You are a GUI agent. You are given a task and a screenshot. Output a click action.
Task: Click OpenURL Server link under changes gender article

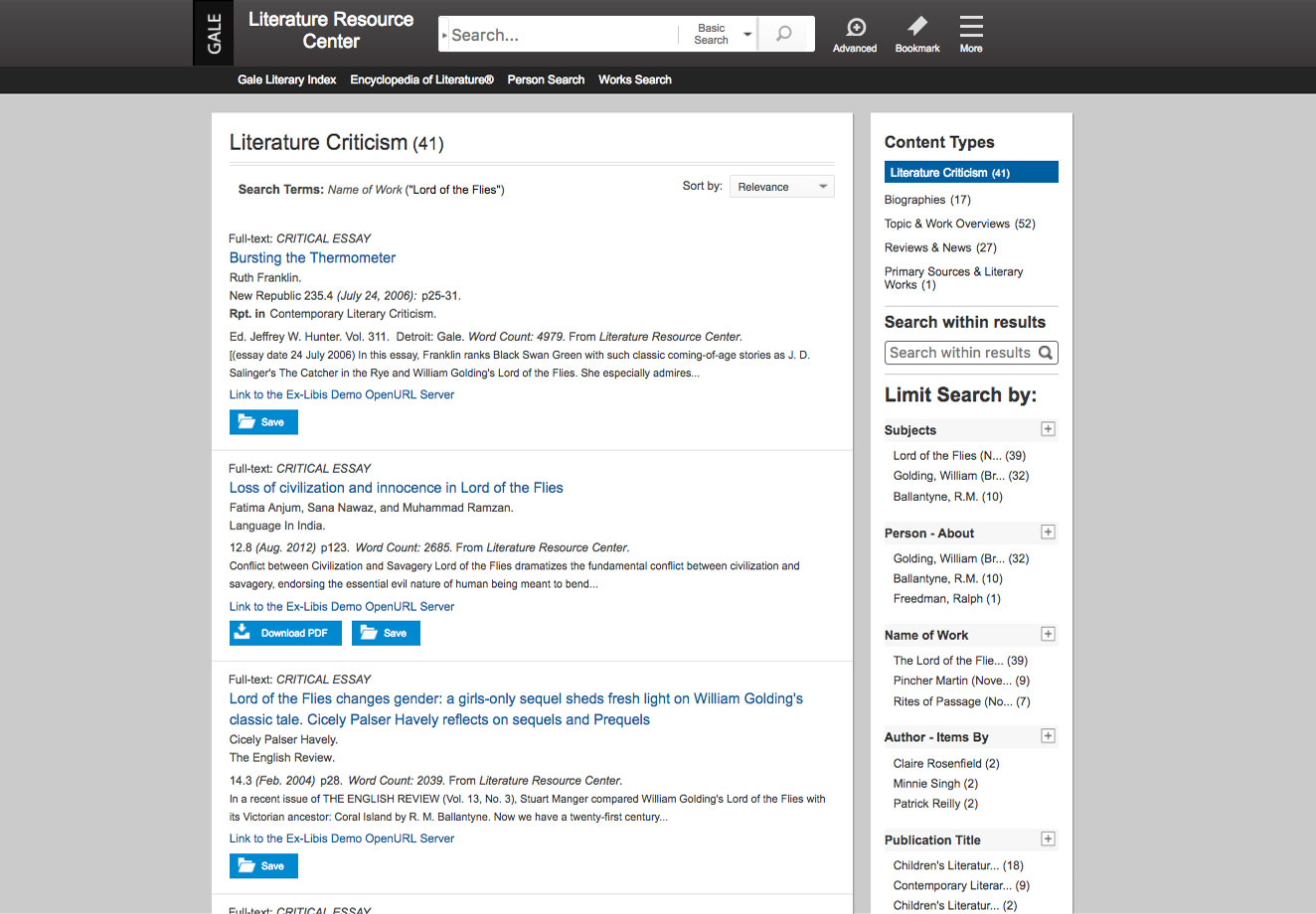coord(342,838)
